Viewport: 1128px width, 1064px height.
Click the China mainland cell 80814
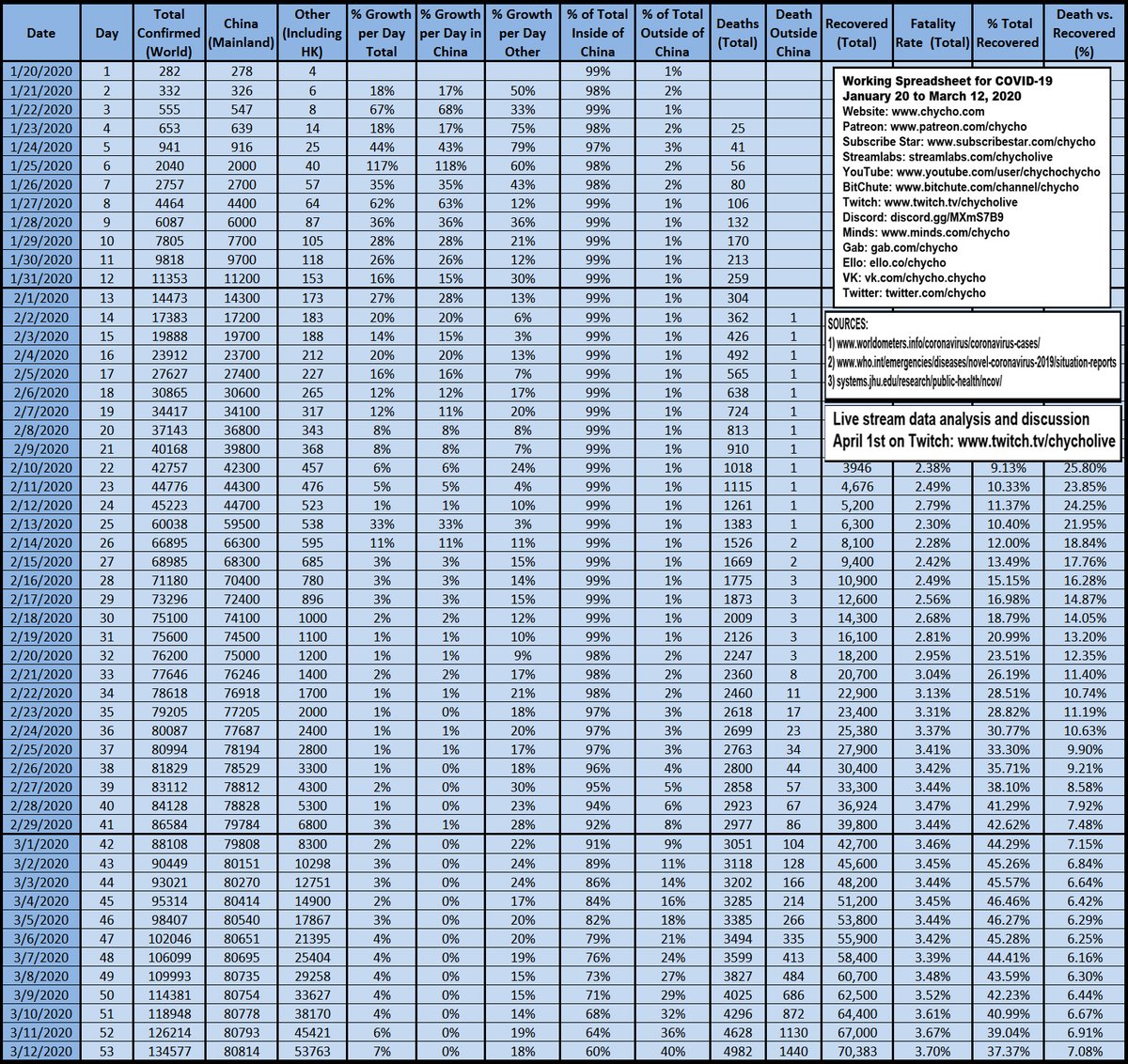point(242,1051)
